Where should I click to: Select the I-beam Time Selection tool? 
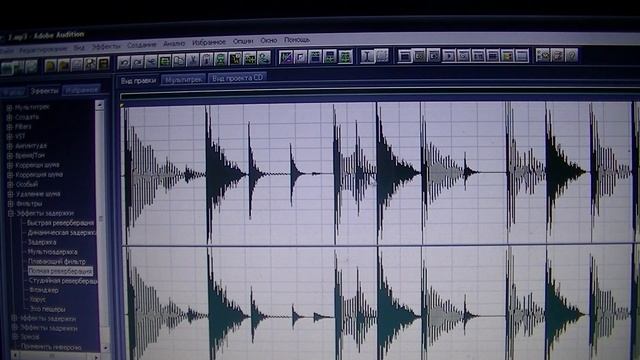coord(367,56)
